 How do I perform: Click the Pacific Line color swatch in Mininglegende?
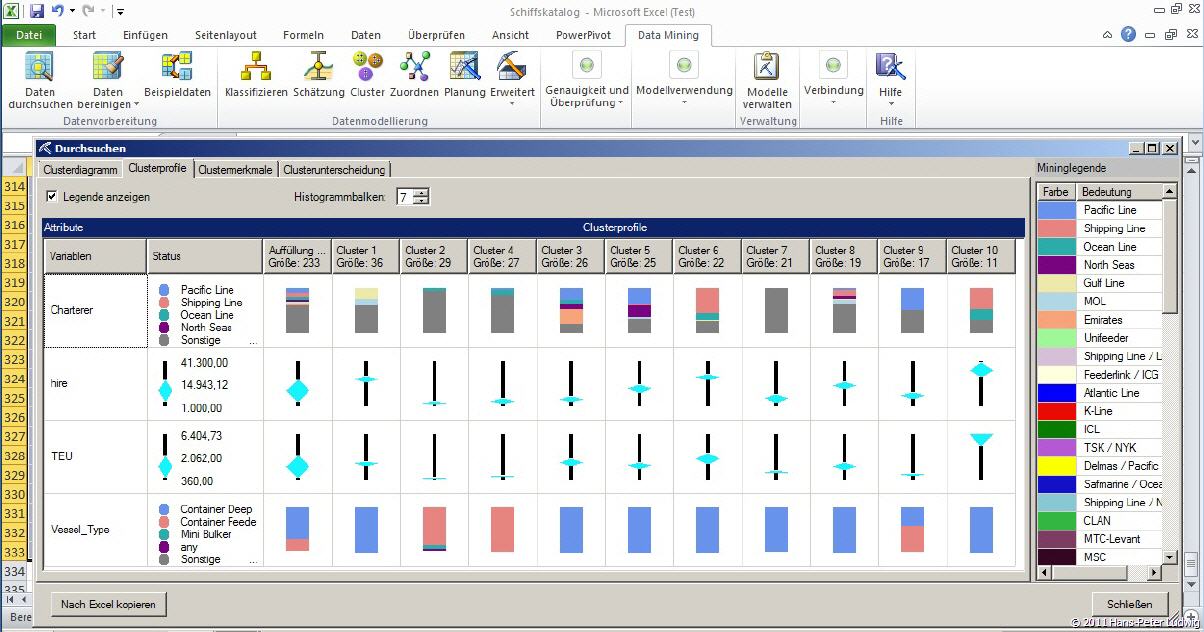point(1057,210)
